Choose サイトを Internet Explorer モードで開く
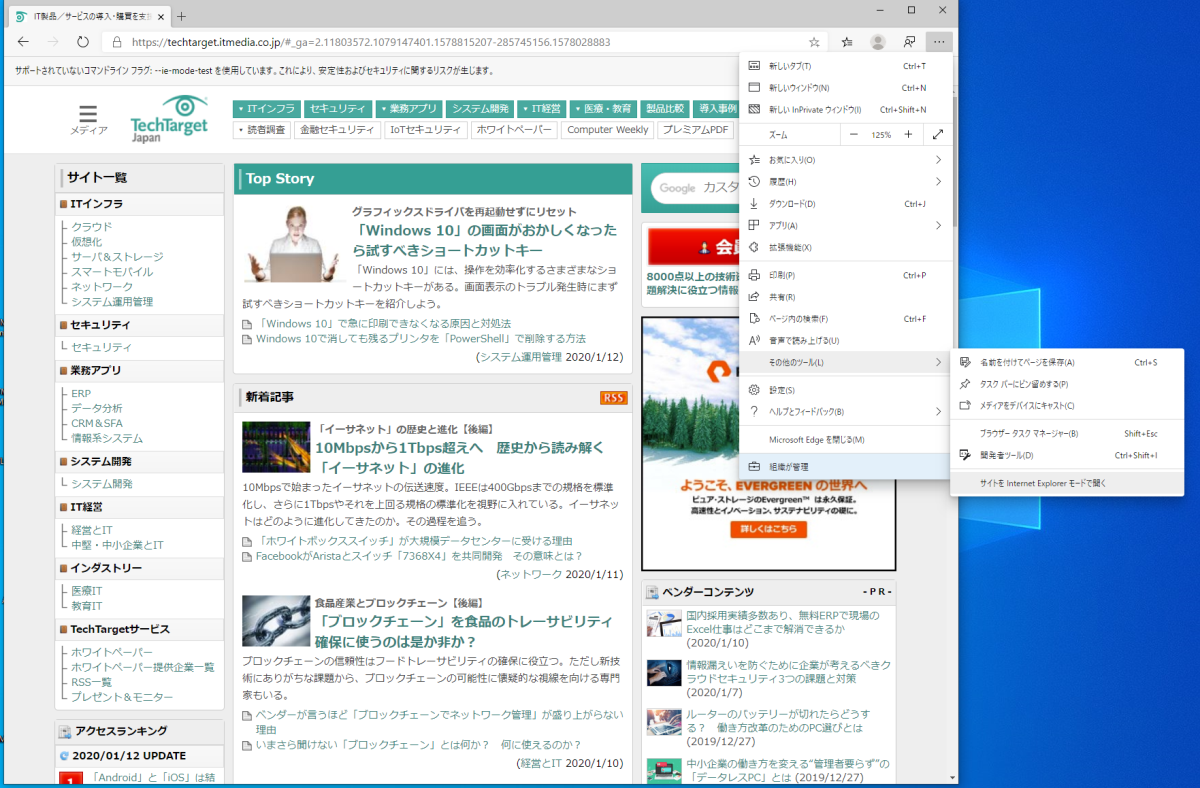 click(x=1067, y=483)
